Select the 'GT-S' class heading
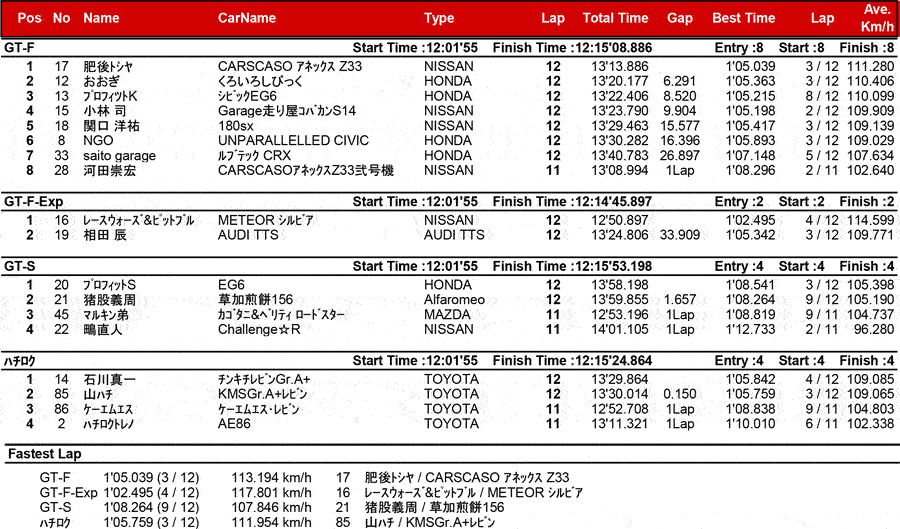 click(20, 266)
